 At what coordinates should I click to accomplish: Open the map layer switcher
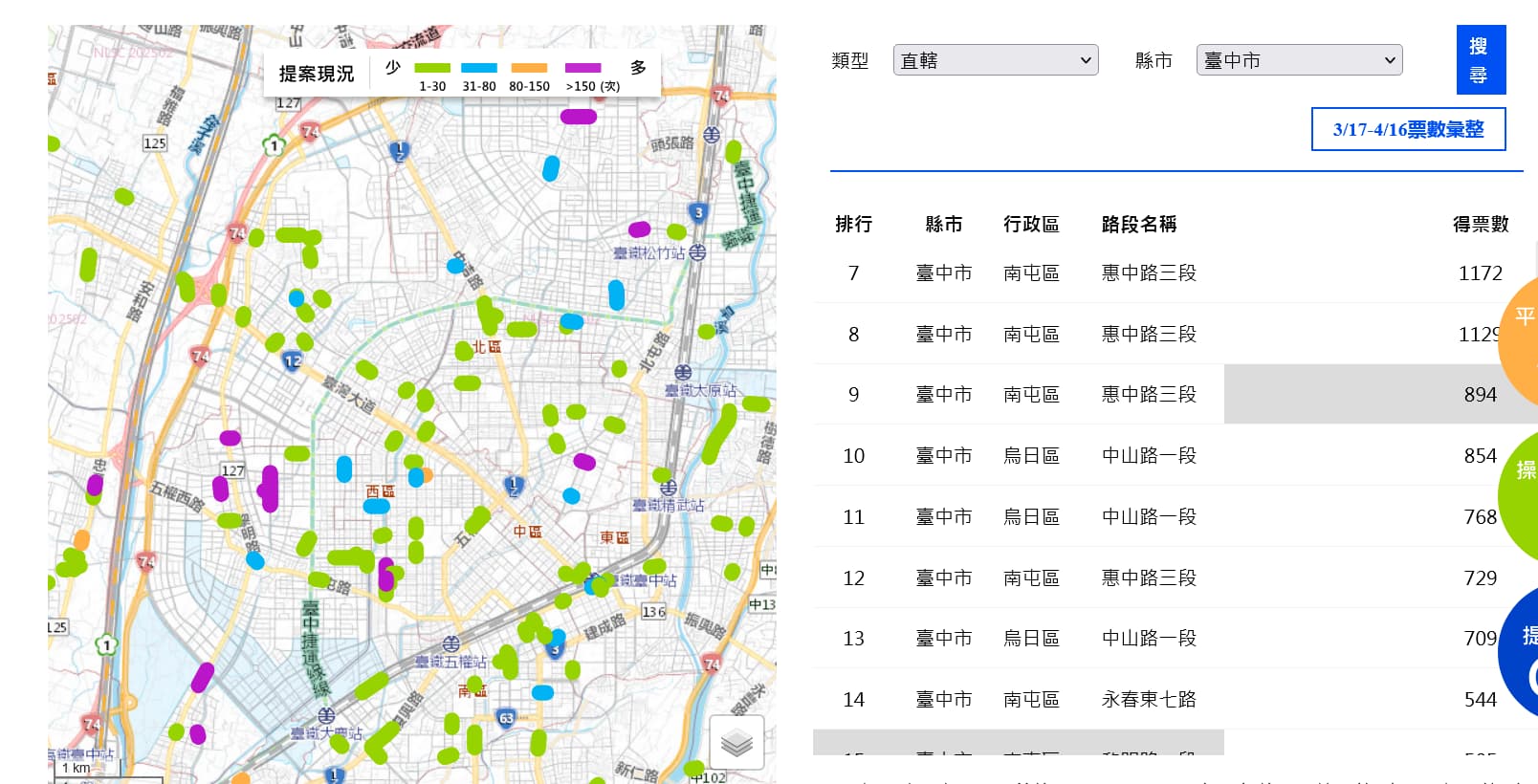[736, 742]
